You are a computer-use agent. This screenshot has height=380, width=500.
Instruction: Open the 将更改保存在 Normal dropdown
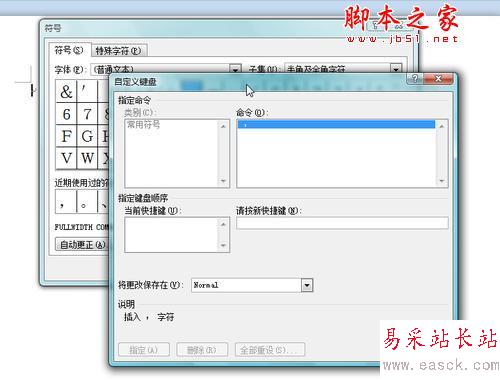307,285
